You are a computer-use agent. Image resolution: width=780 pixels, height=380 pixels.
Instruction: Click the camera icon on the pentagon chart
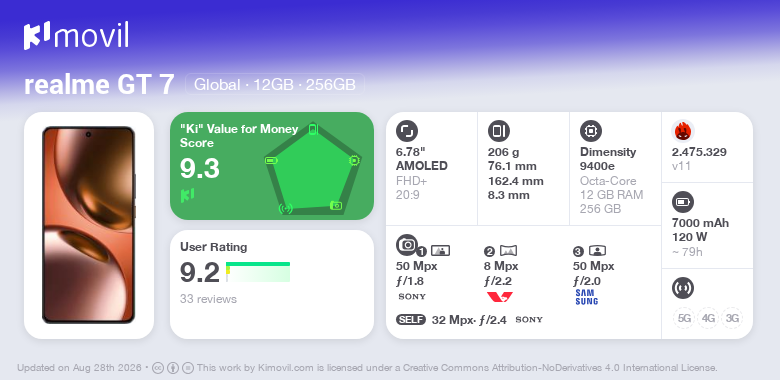(x=336, y=205)
